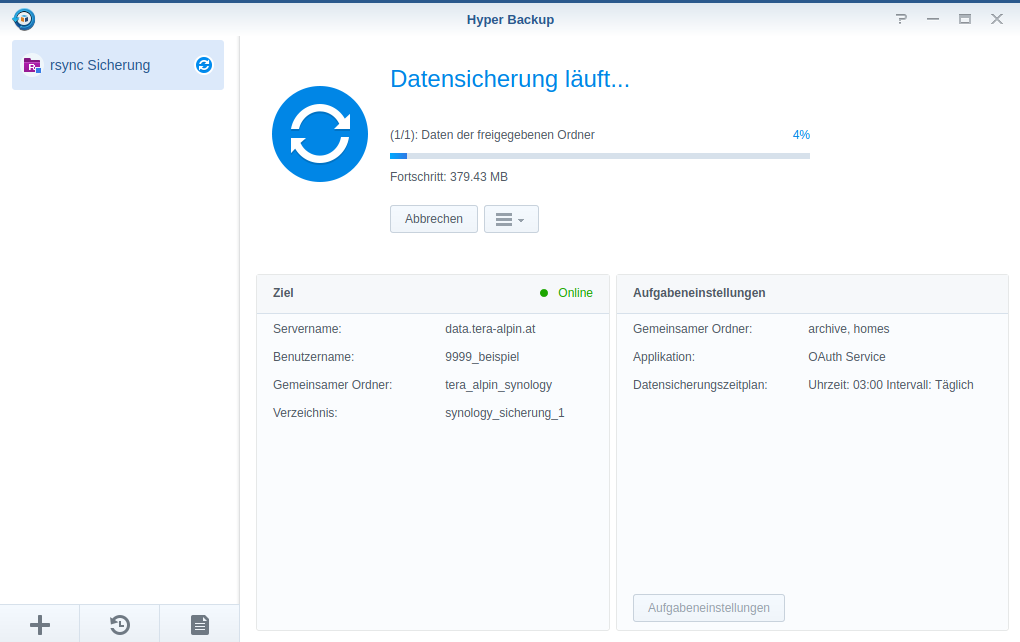Click the large blue sync circle icon

pos(320,134)
